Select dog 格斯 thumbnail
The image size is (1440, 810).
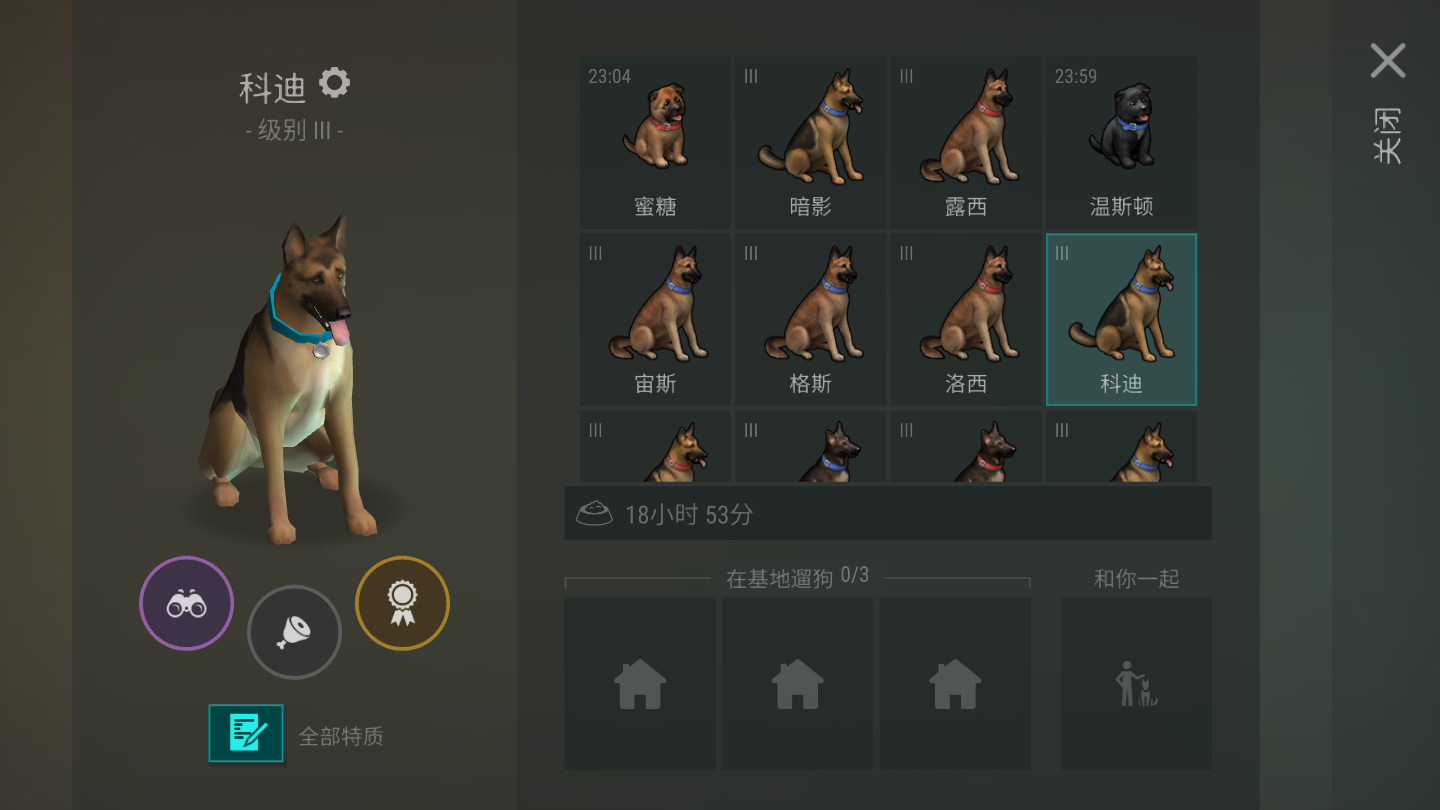pos(811,319)
